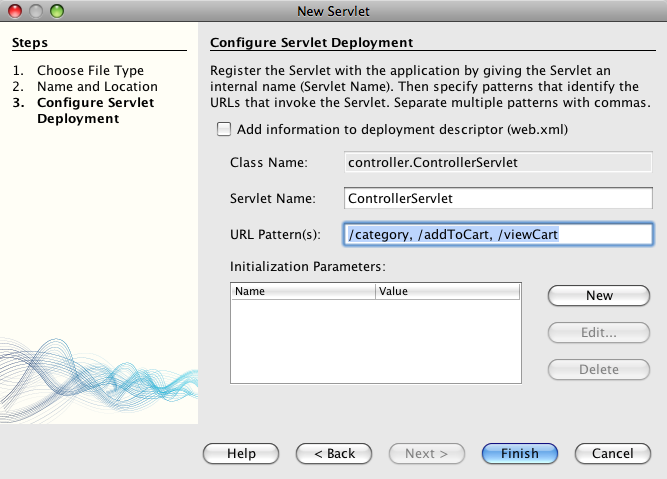Zoom the window with green button
The image size is (667, 479).
pos(55,11)
